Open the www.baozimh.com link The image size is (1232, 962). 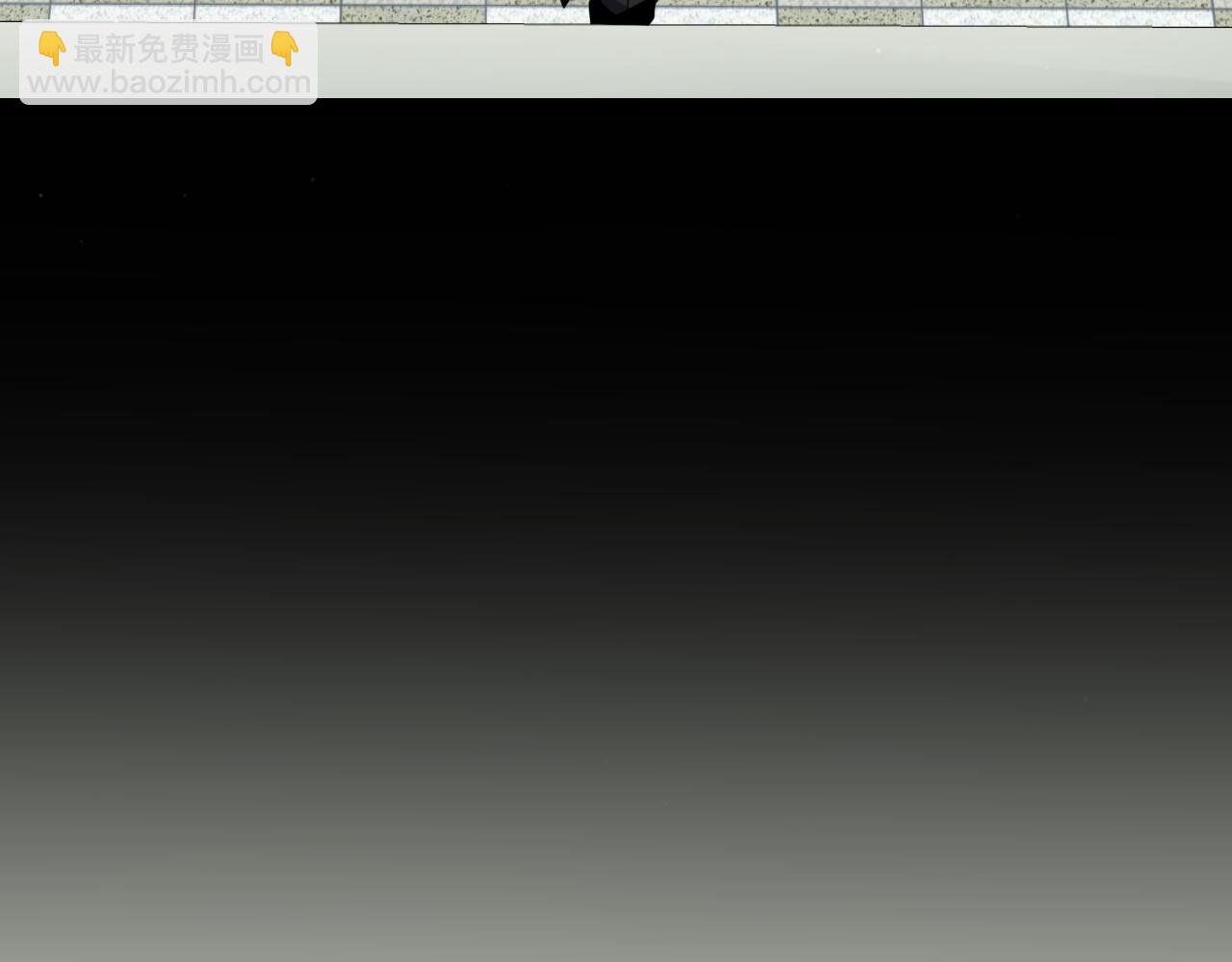(168, 83)
